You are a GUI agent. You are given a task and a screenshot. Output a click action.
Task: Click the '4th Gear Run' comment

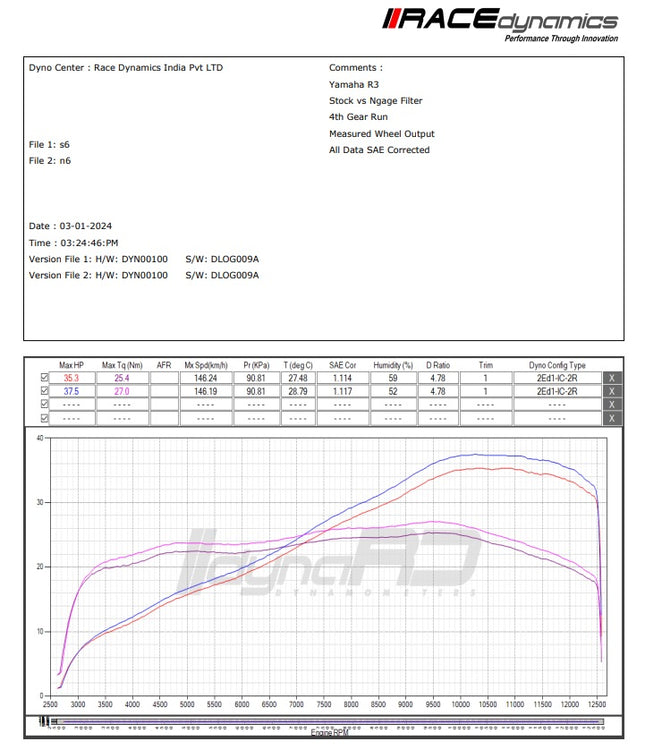coord(358,117)
